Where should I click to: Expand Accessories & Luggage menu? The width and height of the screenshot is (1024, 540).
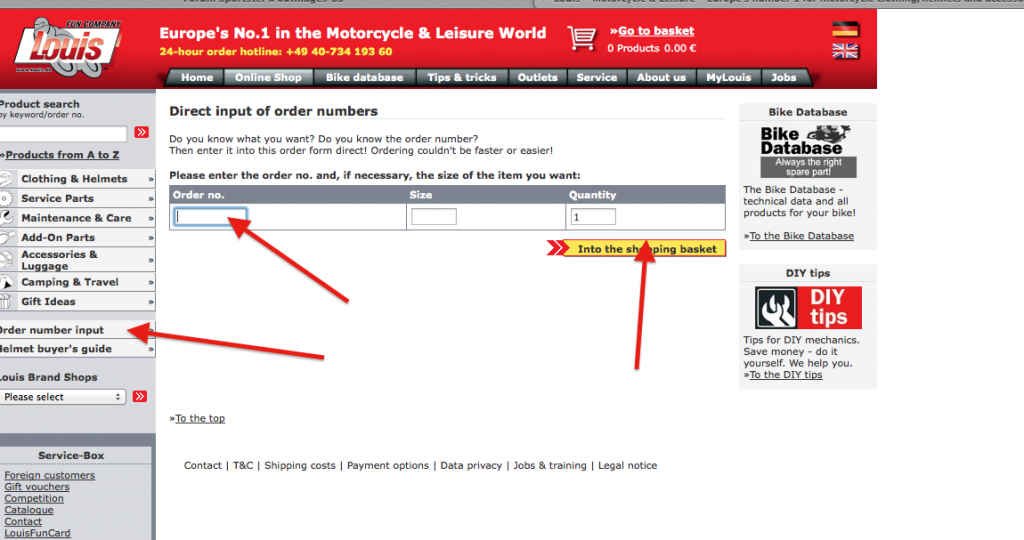click(x=77, y=260)
